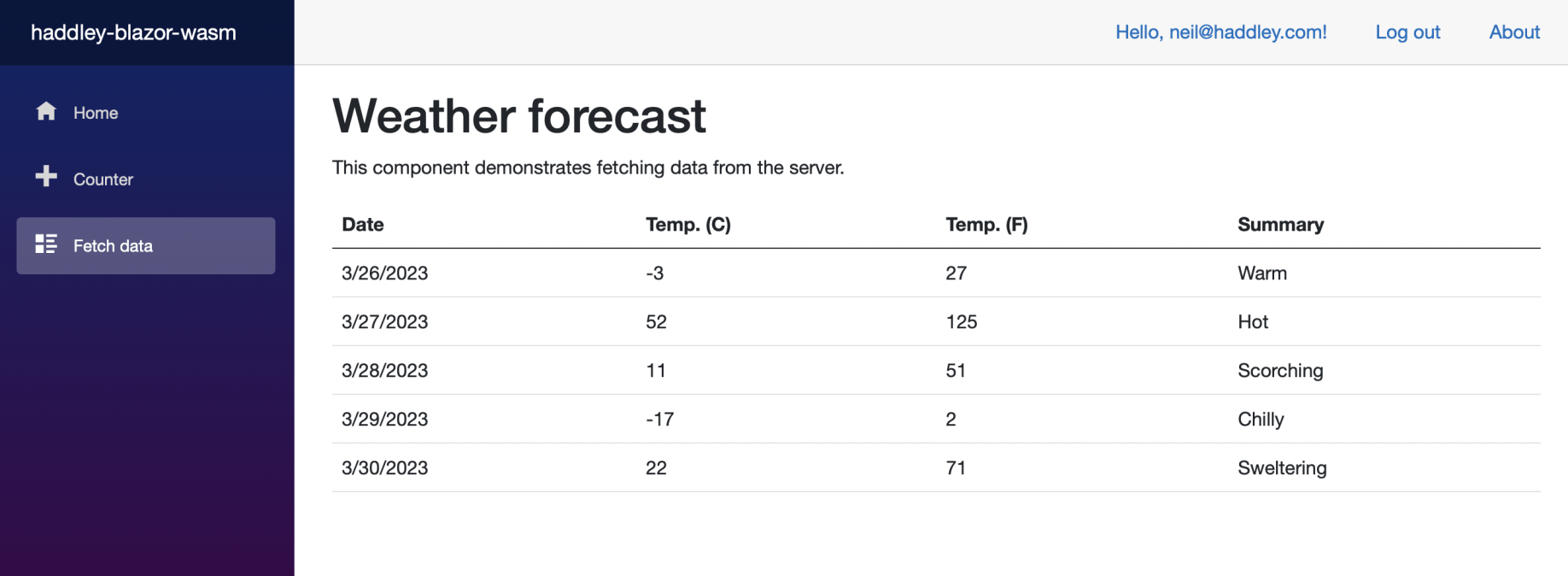The height and width of the screenshot is (576, 1568).
Task: Click the Sweltering summary cell
Action: click(x=1282, y=468)
